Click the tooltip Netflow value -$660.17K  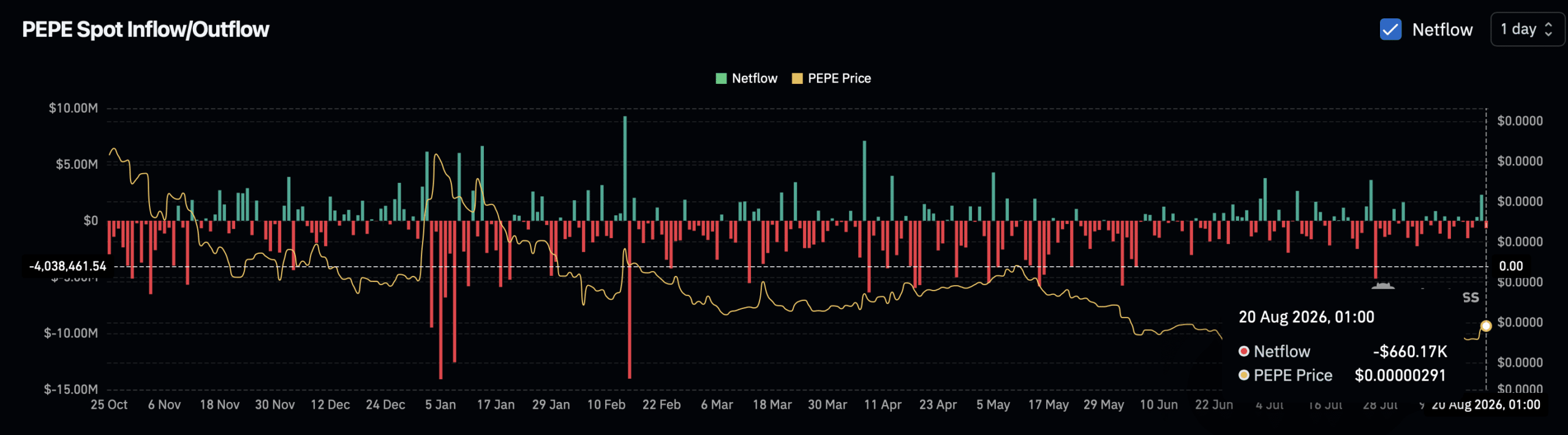(1410, 352)
